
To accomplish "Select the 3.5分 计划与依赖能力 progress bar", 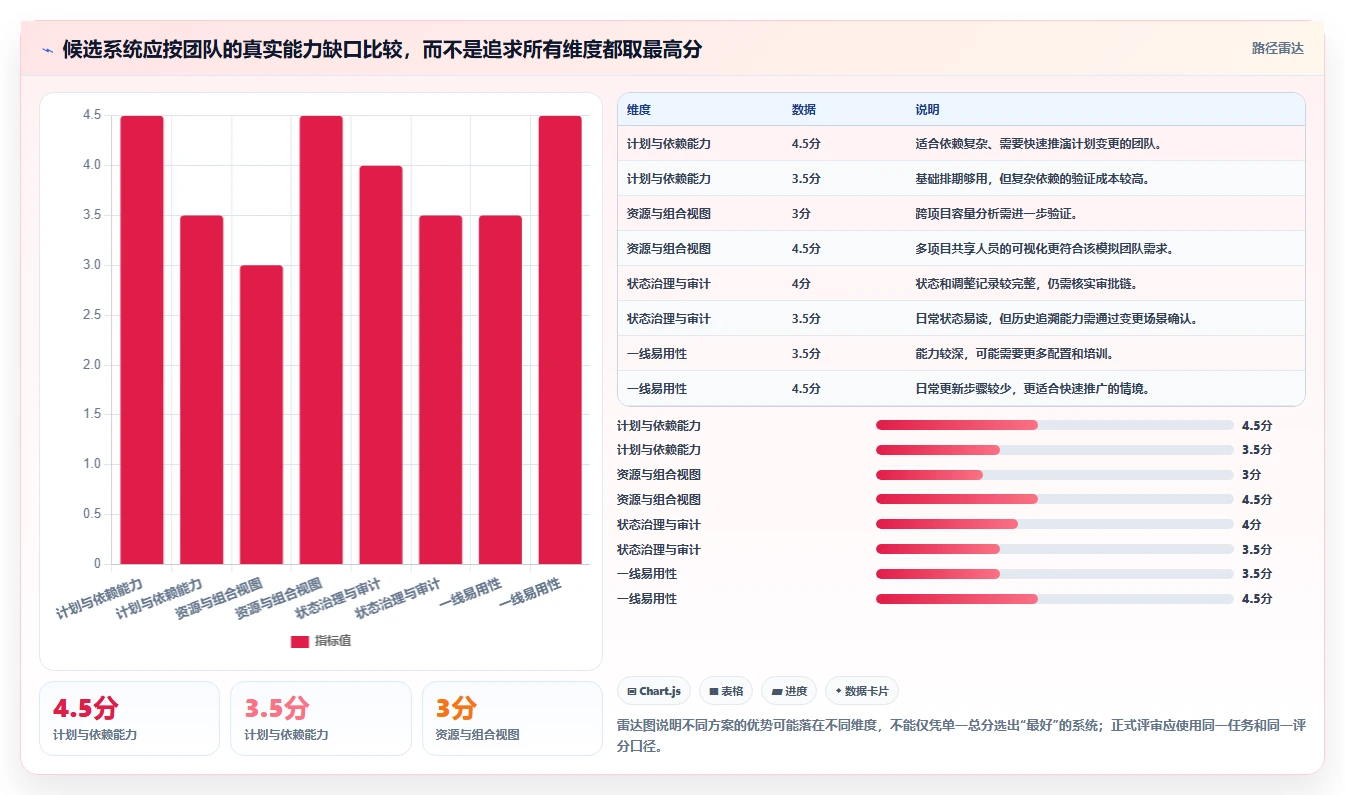I will (x=1054, y=450).
